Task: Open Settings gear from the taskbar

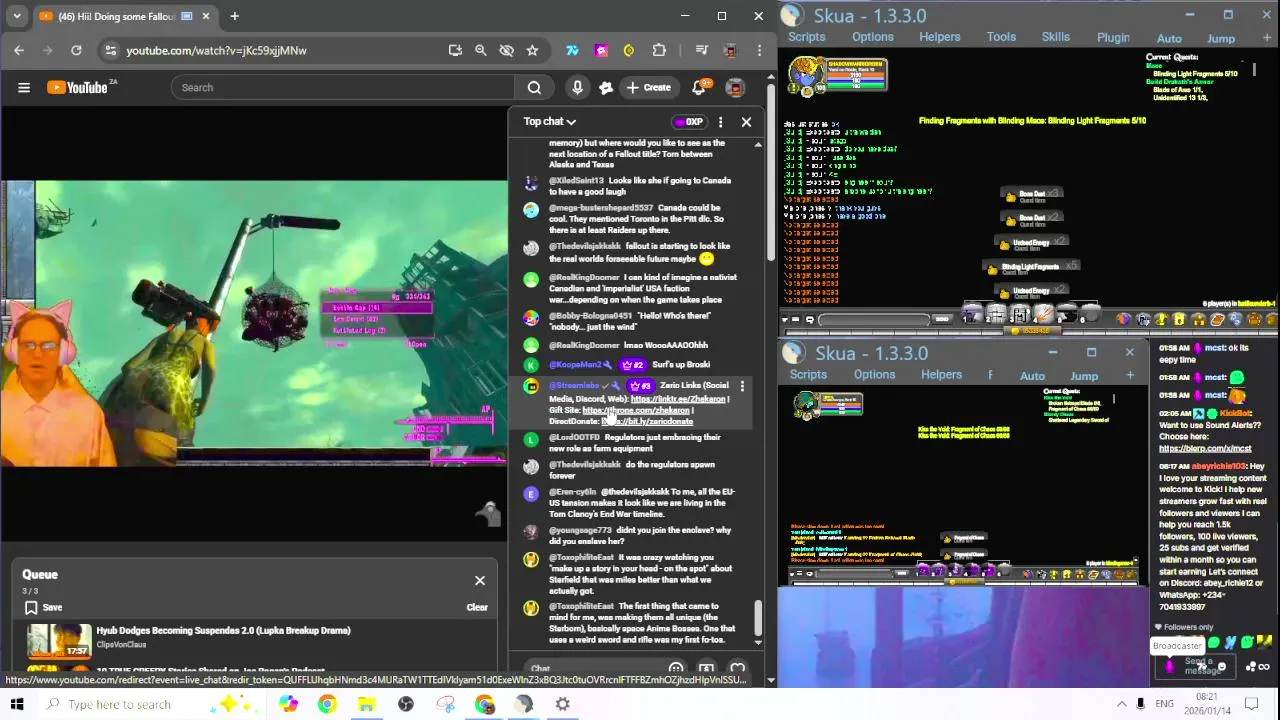Action: (563, 705)
